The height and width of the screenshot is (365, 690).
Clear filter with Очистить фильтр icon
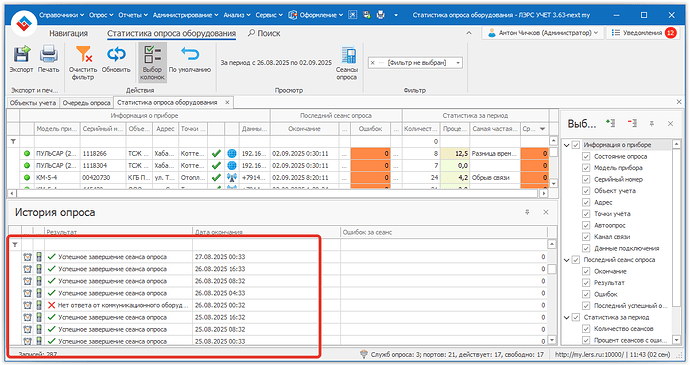83,54
